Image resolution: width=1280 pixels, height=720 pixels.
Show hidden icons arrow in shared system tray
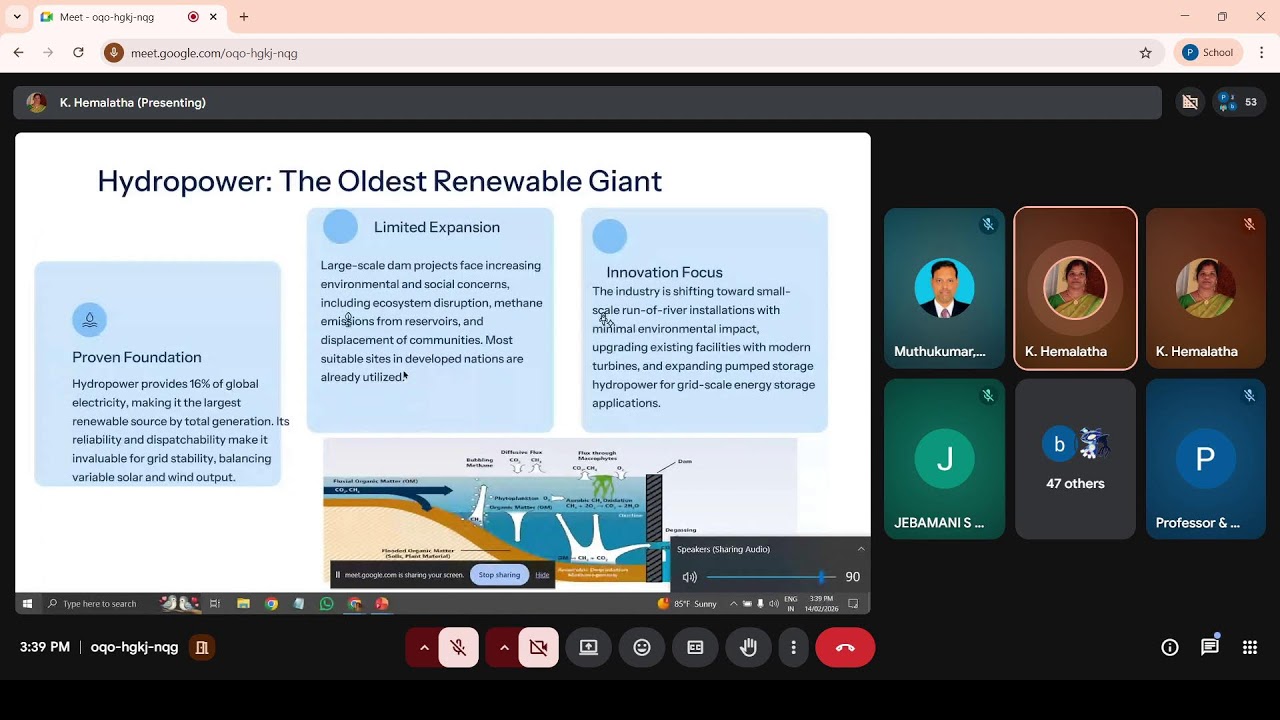click(x=733, y=604)
